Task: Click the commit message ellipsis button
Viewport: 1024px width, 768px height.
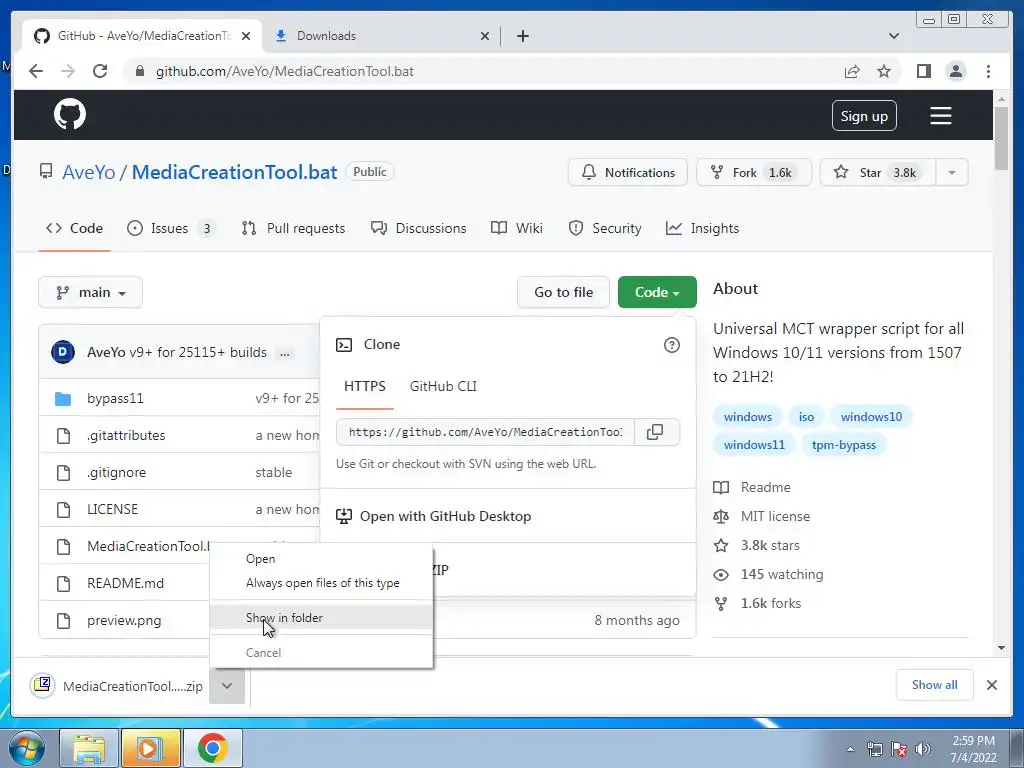Action: 285,353
